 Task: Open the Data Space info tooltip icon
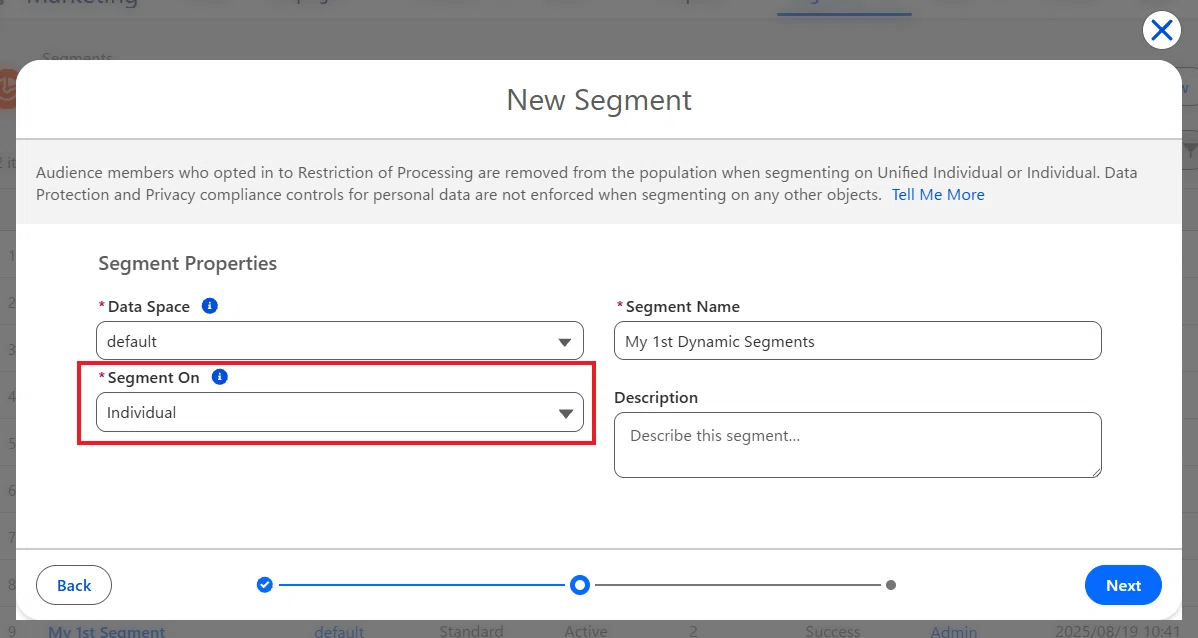[x=209, y=306]
